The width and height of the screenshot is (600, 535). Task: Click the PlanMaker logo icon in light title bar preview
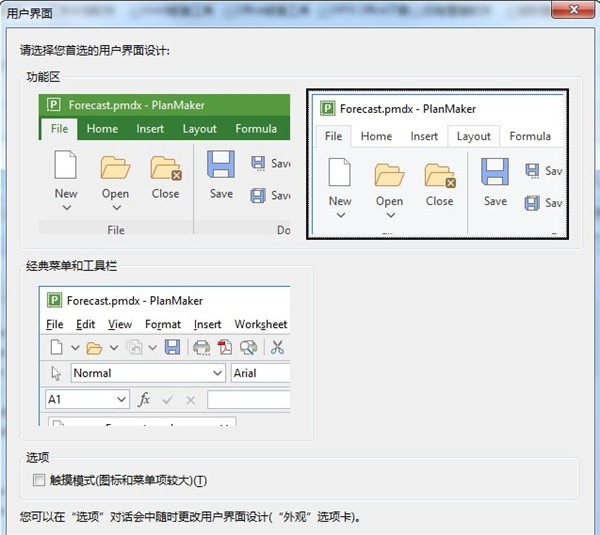tap(328, 109)
